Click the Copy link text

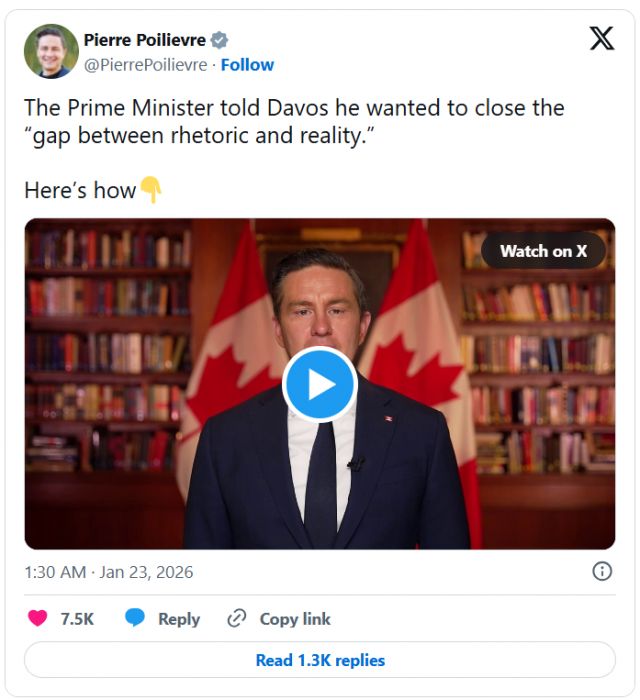[295, 619]
